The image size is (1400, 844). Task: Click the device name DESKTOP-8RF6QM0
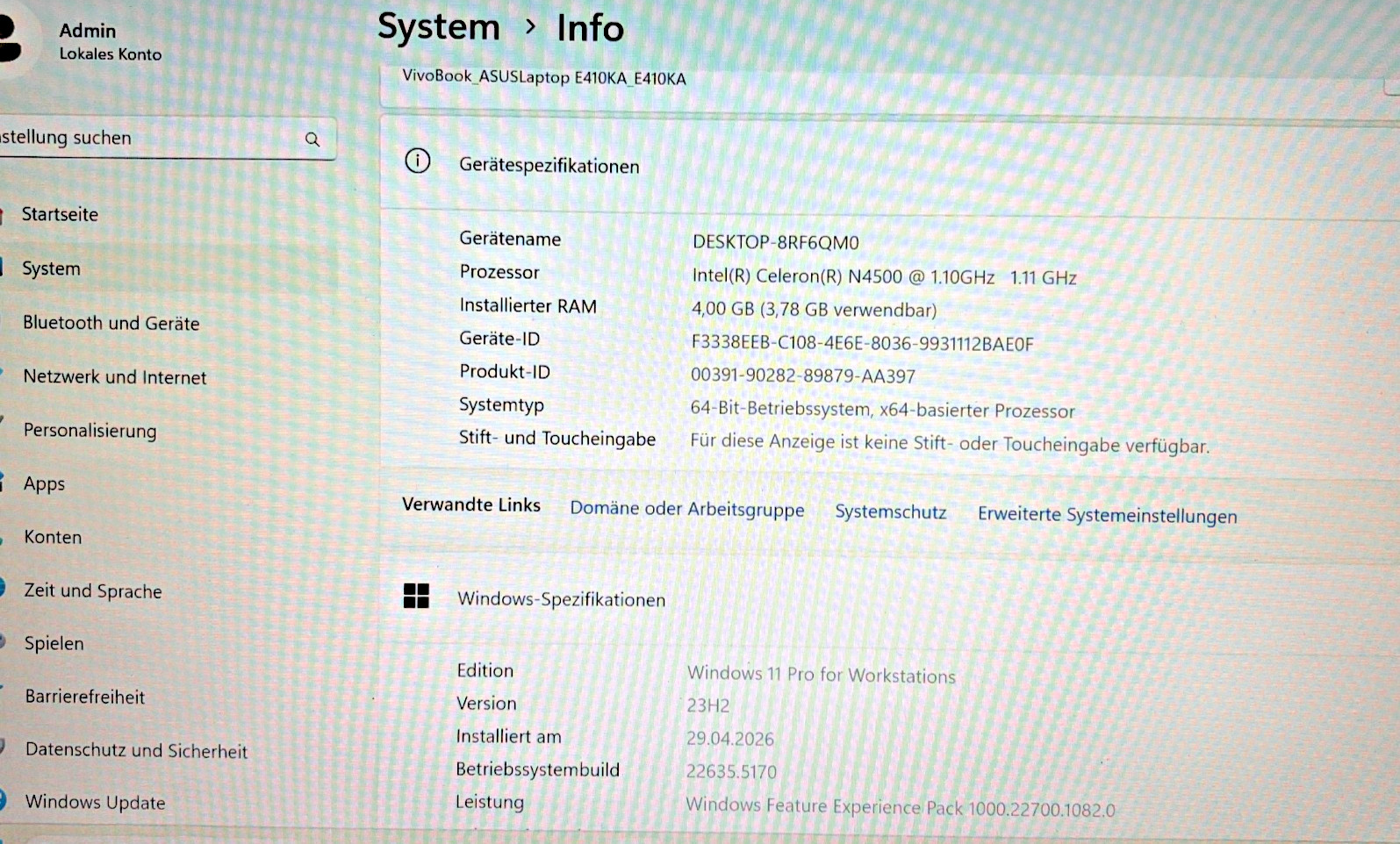776,242
